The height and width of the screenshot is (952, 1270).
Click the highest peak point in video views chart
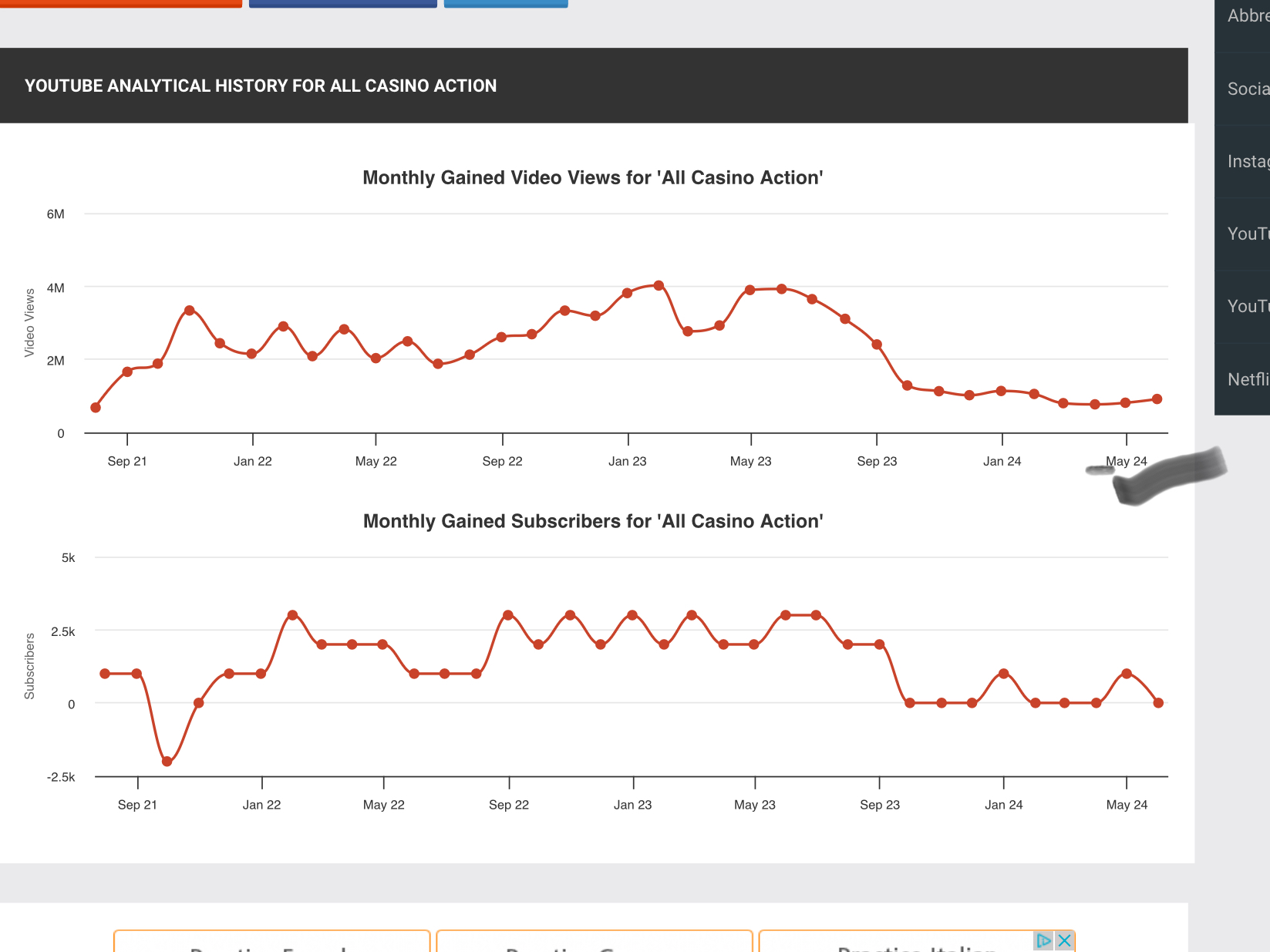[659, 286]
